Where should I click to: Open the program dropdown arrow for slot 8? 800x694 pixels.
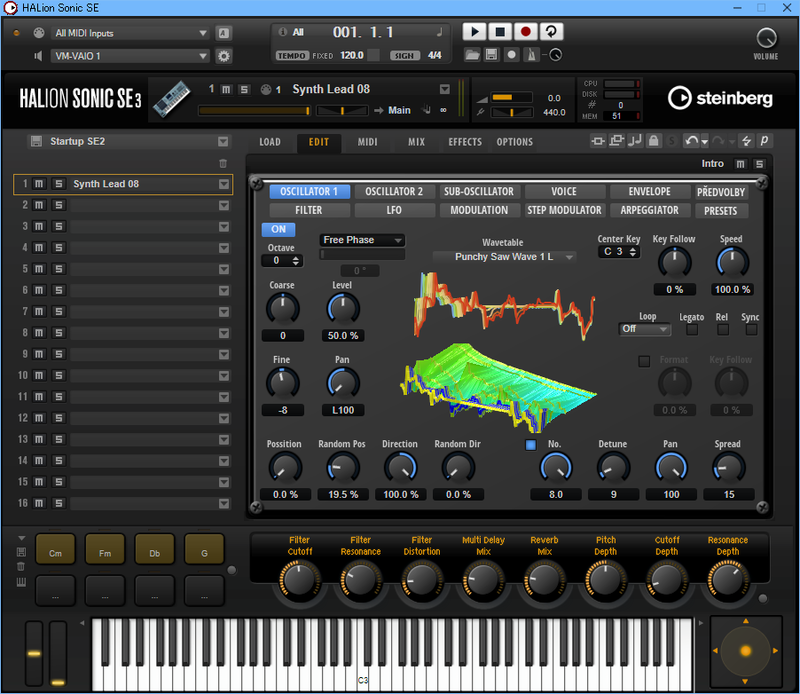(x=223, y=333)
